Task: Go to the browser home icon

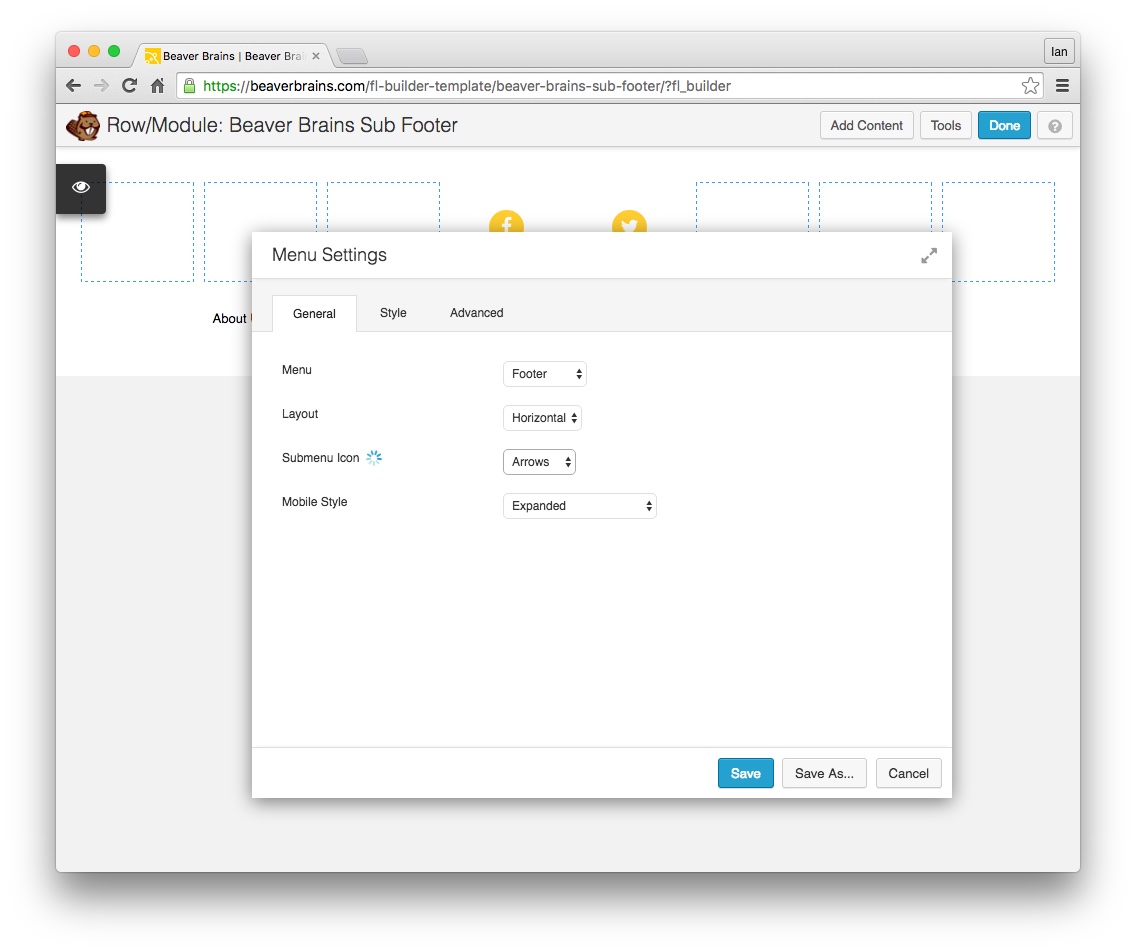Action: click(157, 85)
